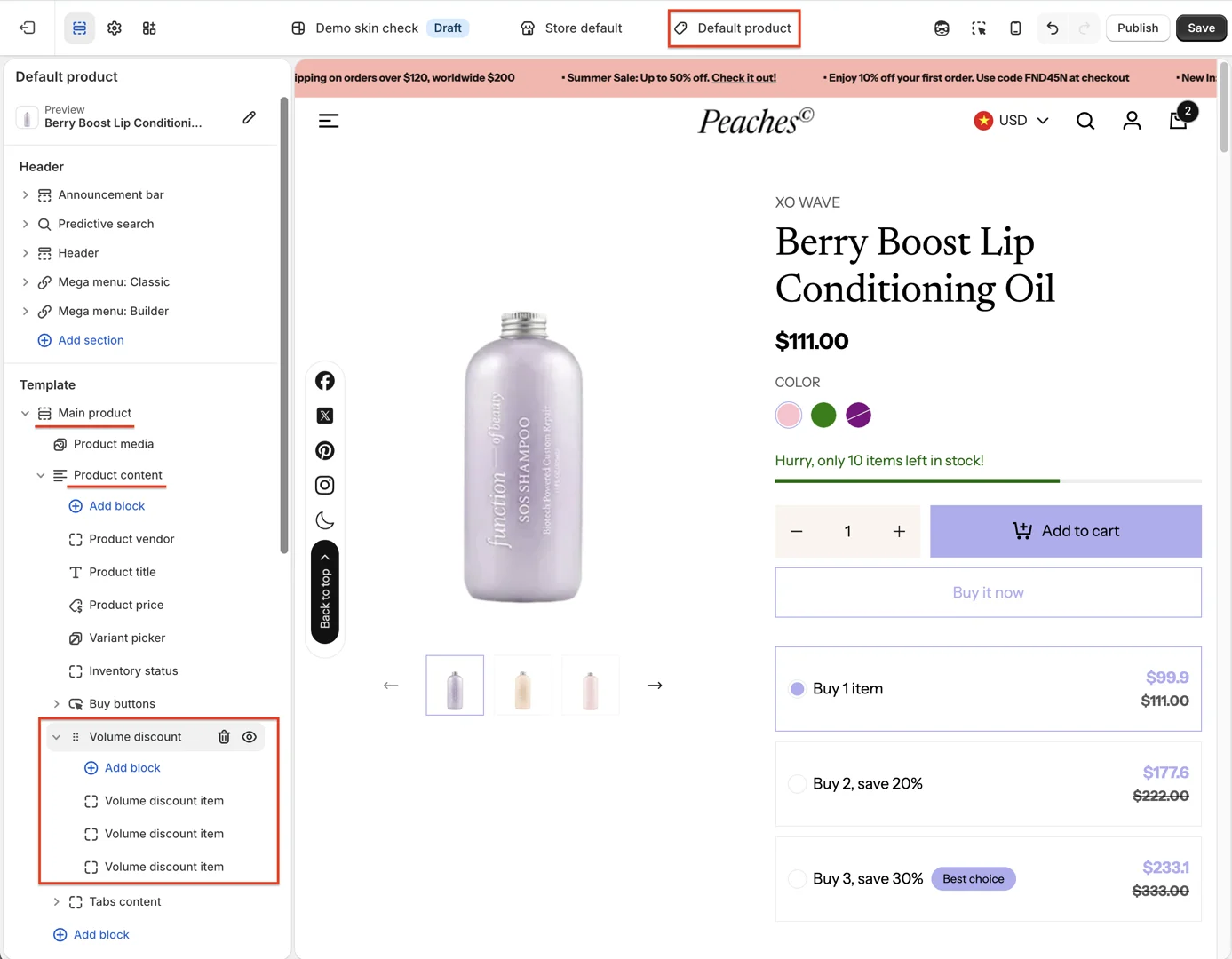Open the apps blocks icon in top bar
This screenshot has height=959, width=1232.
(x=149, y=28)
